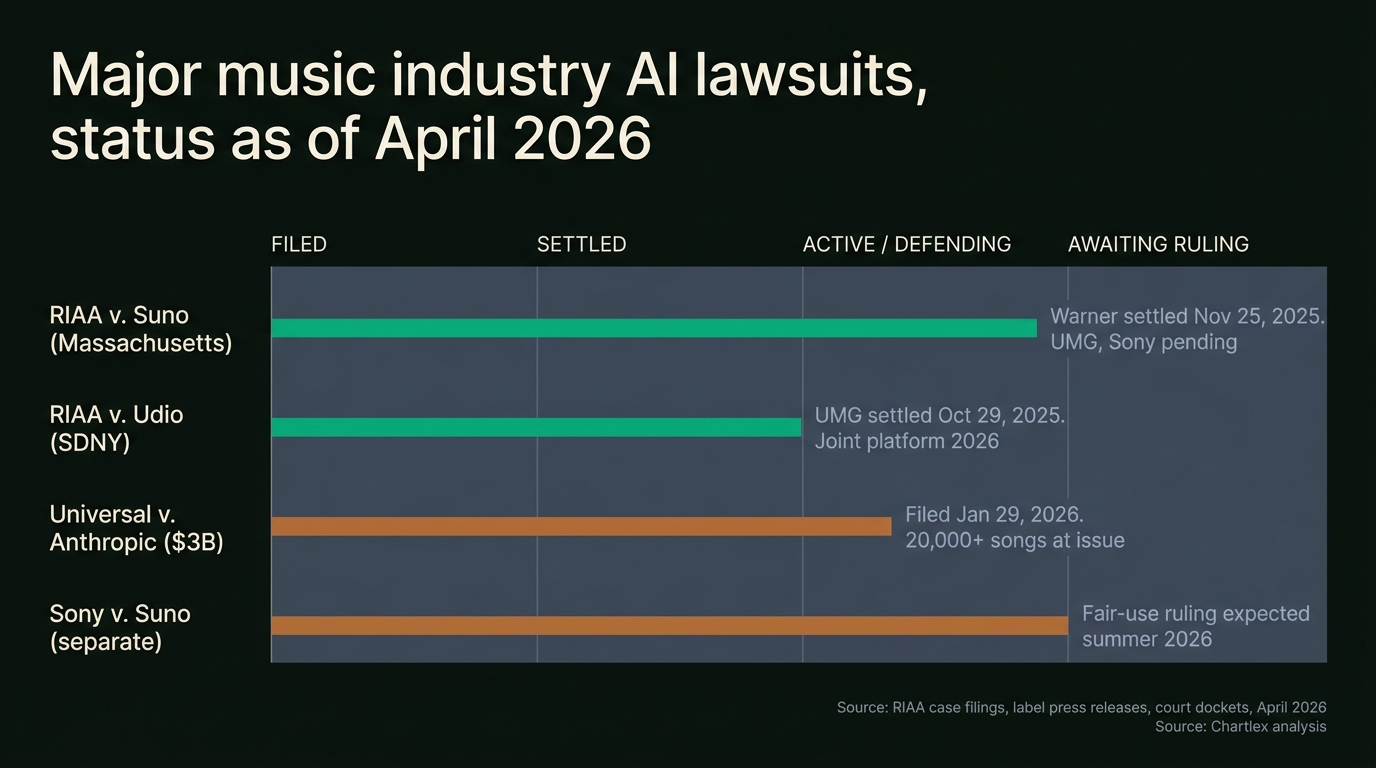Click the RIAA case filings source line
This screenshot has width=1376, height=768.
[1080, 707]
